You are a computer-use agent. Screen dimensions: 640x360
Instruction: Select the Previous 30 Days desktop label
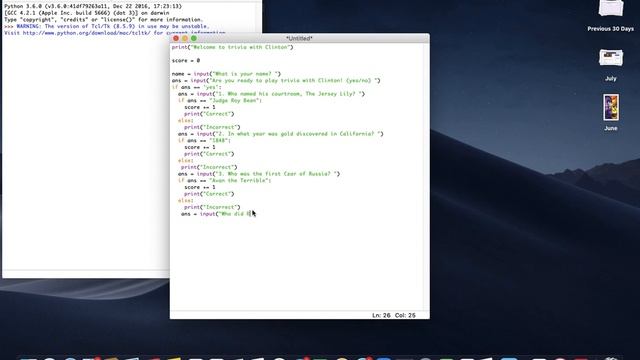coord(611,29)
